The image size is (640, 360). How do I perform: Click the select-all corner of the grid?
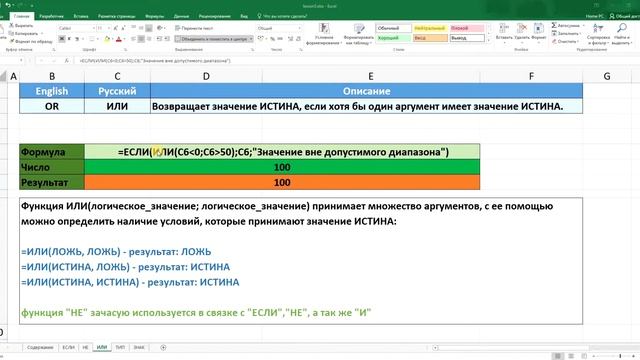point(3,76)
